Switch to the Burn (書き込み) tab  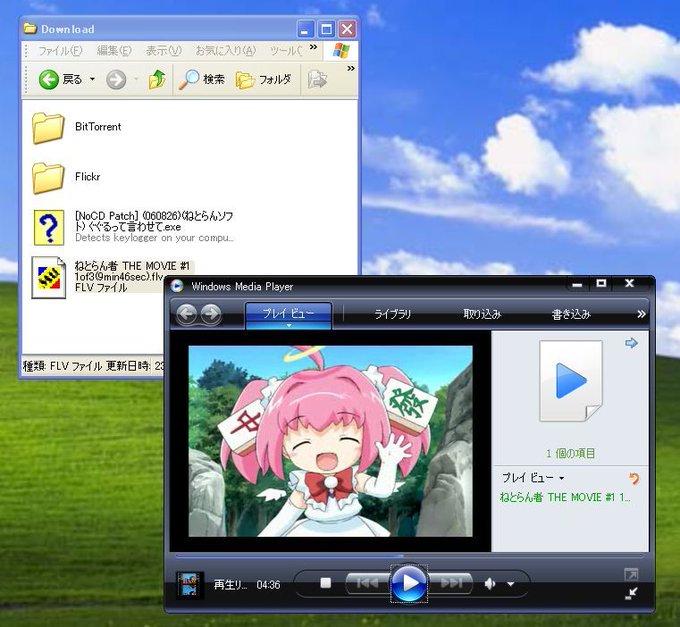point(571,314)
